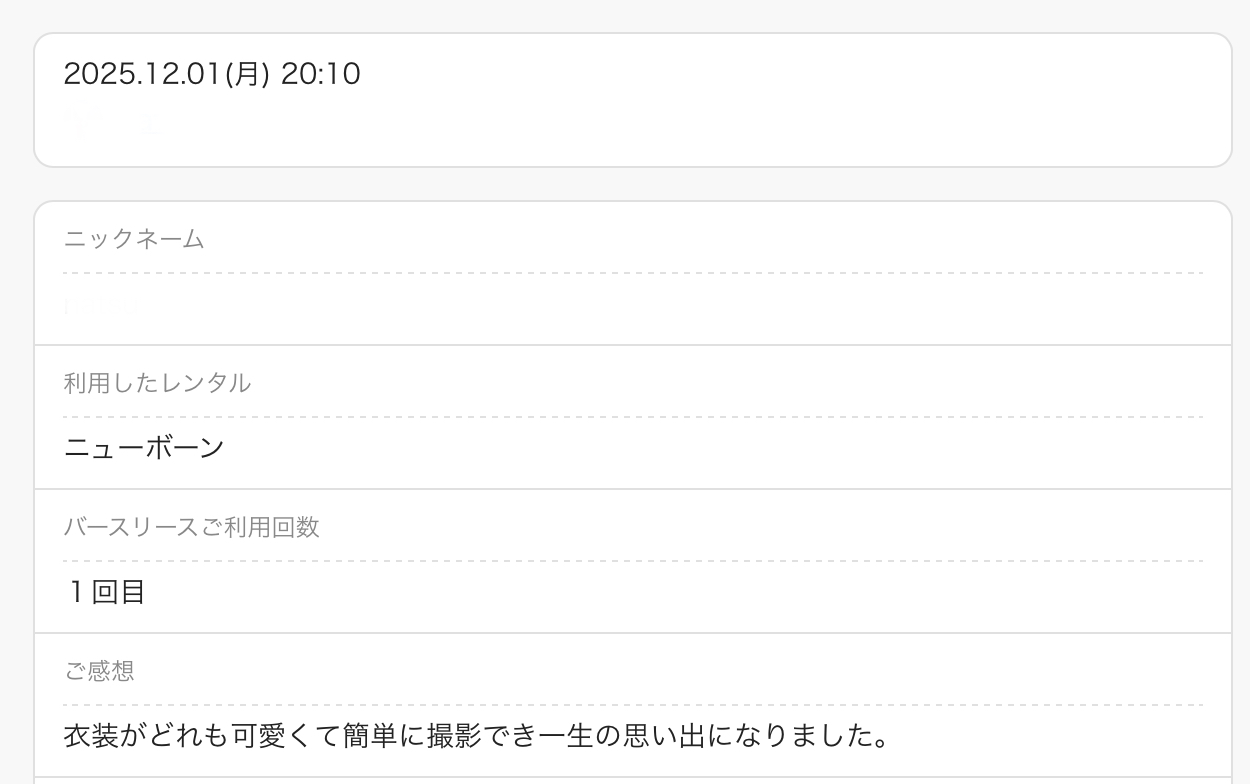
Task: Select the ニューボーン rental value
Action: [144, 448]
